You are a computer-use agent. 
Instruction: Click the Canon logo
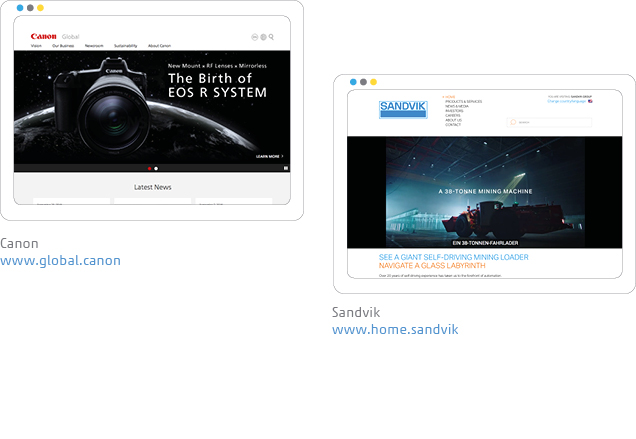[43, 36]
